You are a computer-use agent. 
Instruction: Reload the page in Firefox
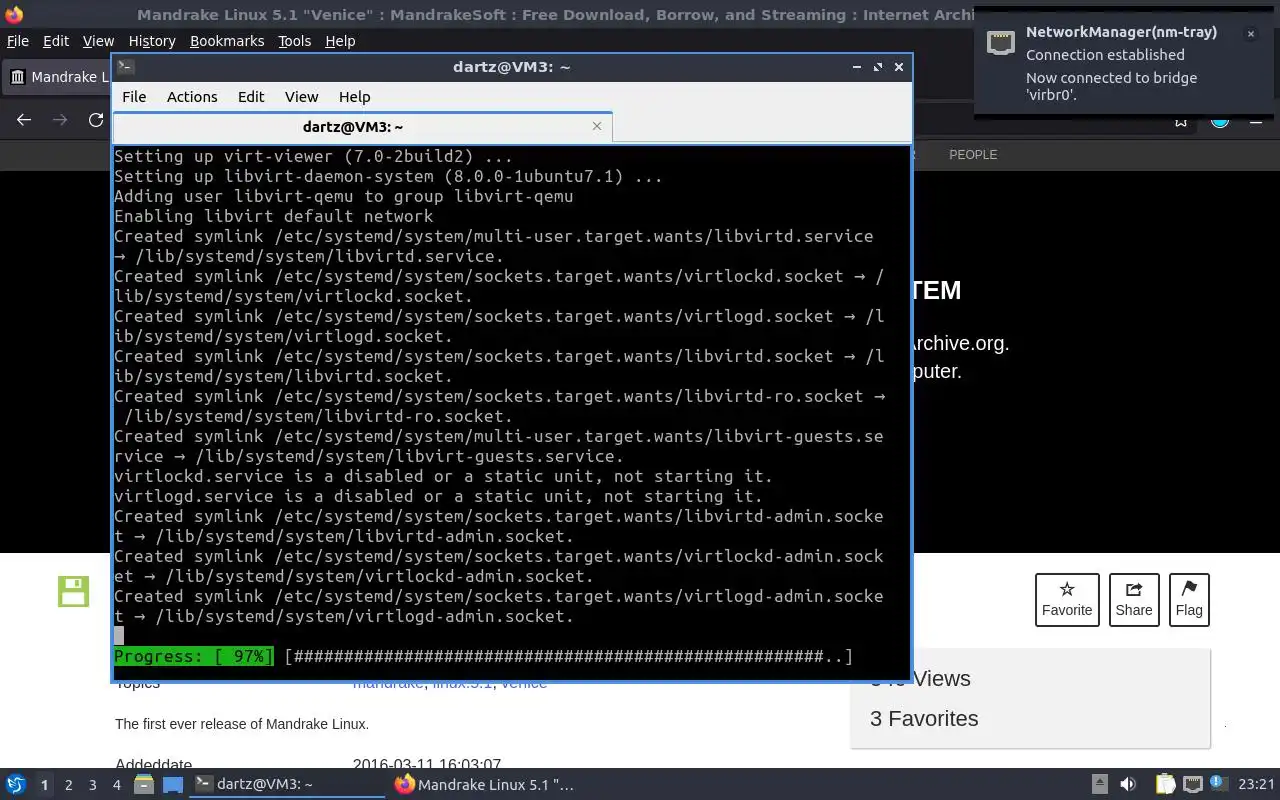96,120
